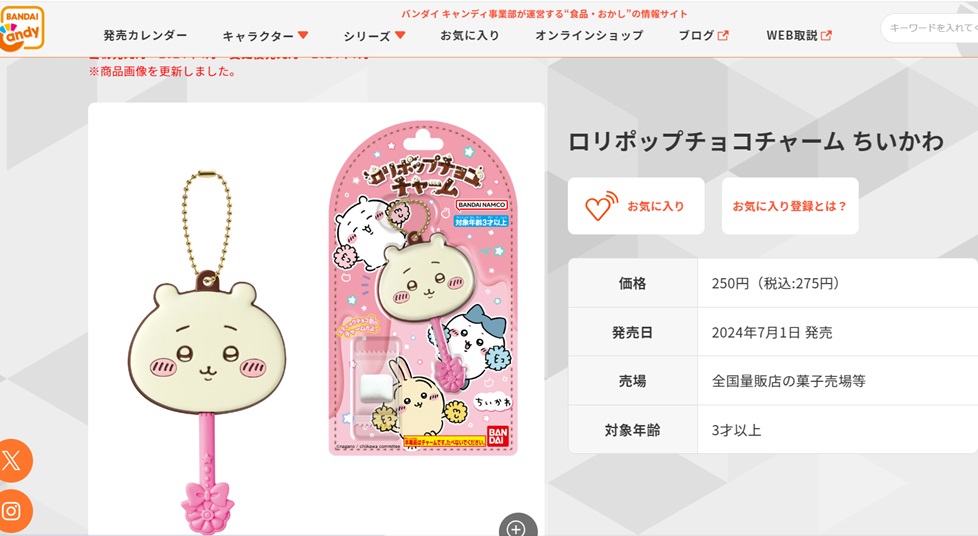Click the heart favorite icon
This screenshot has width=978, height=536.
pos(601,206)
